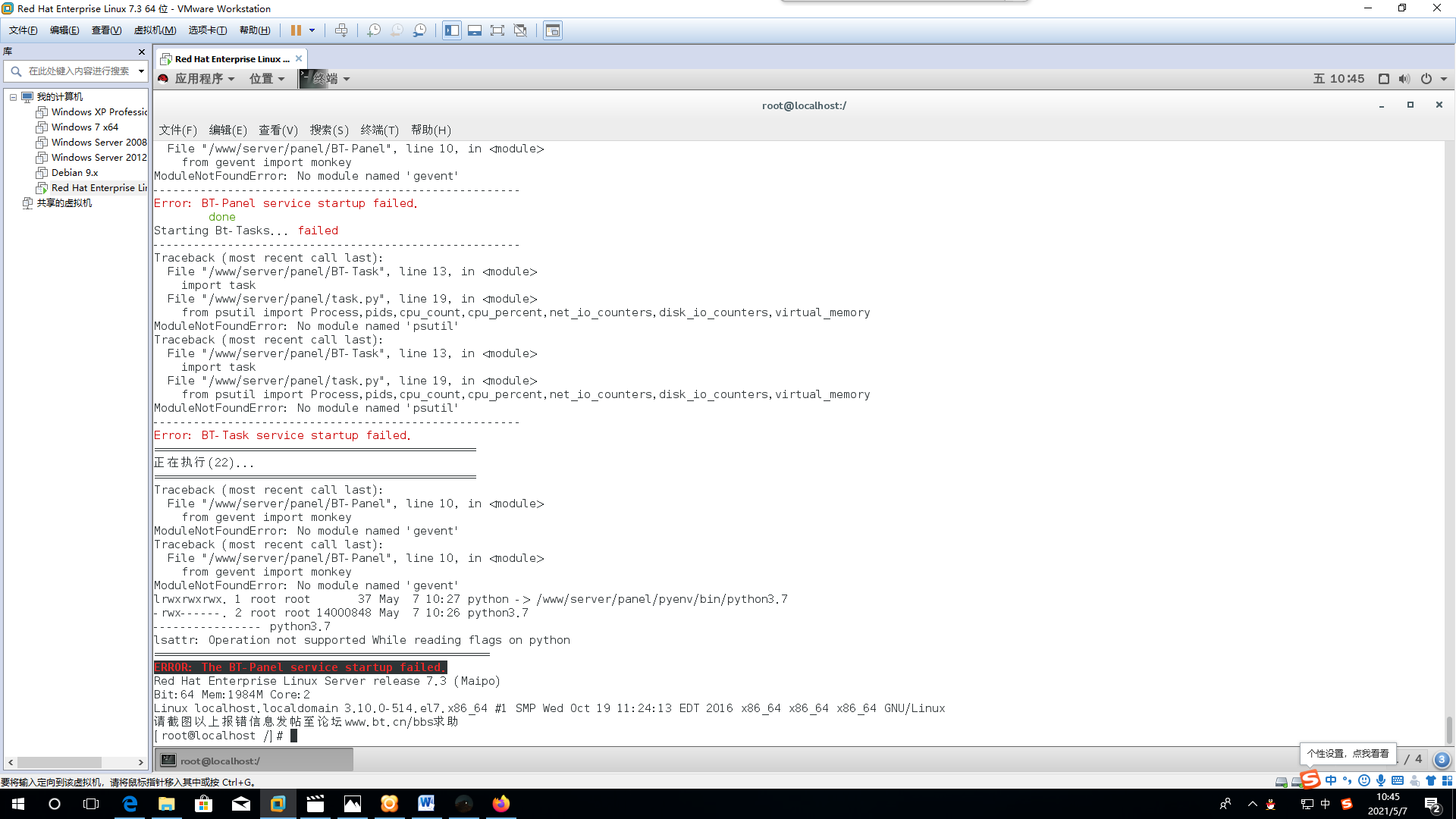Open terminal 帮助(H) menu
This screenshot has width=1456, height=819.
tap(431, 130)
